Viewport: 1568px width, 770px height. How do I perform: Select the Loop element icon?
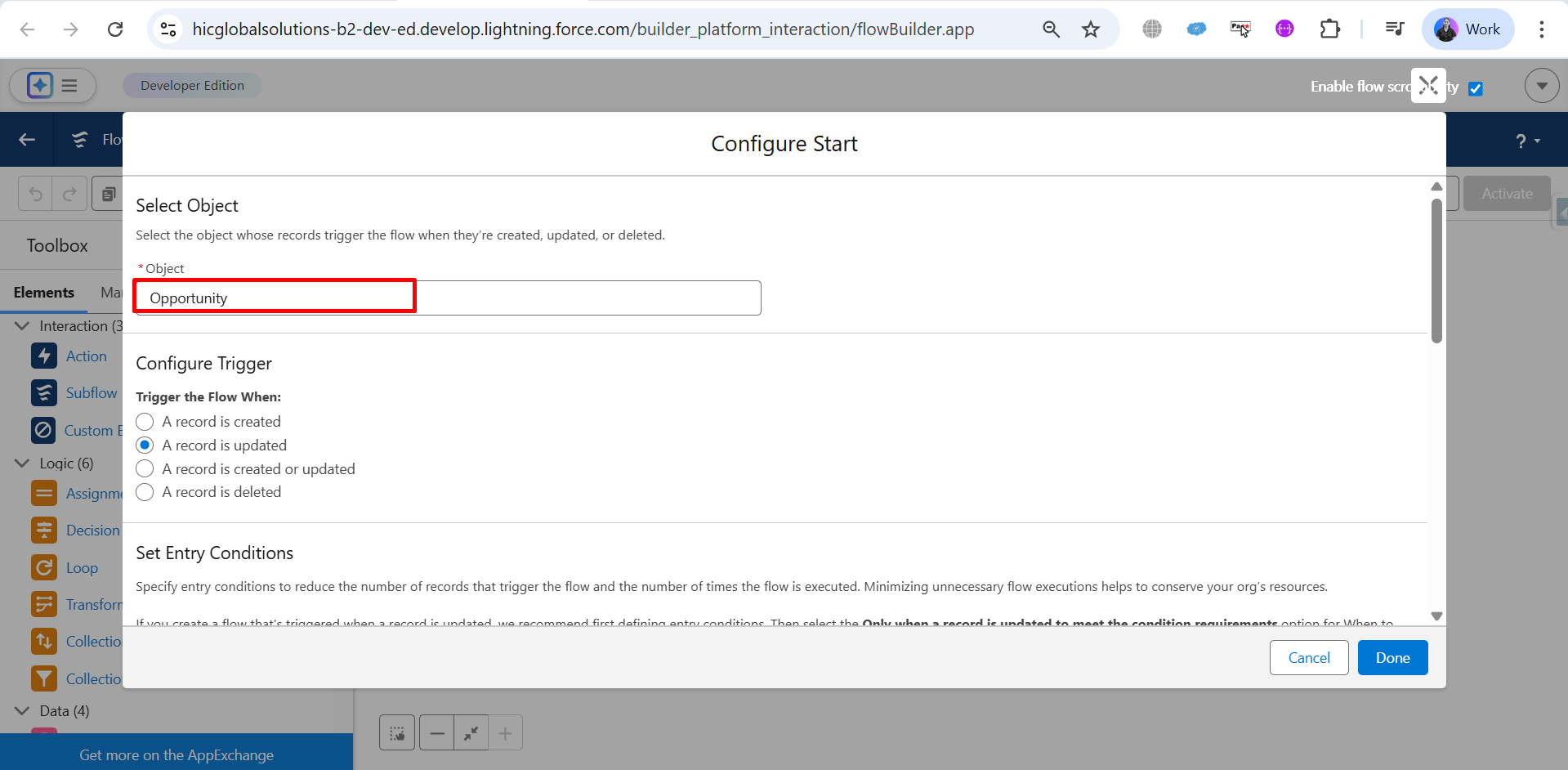pos(44,568)
